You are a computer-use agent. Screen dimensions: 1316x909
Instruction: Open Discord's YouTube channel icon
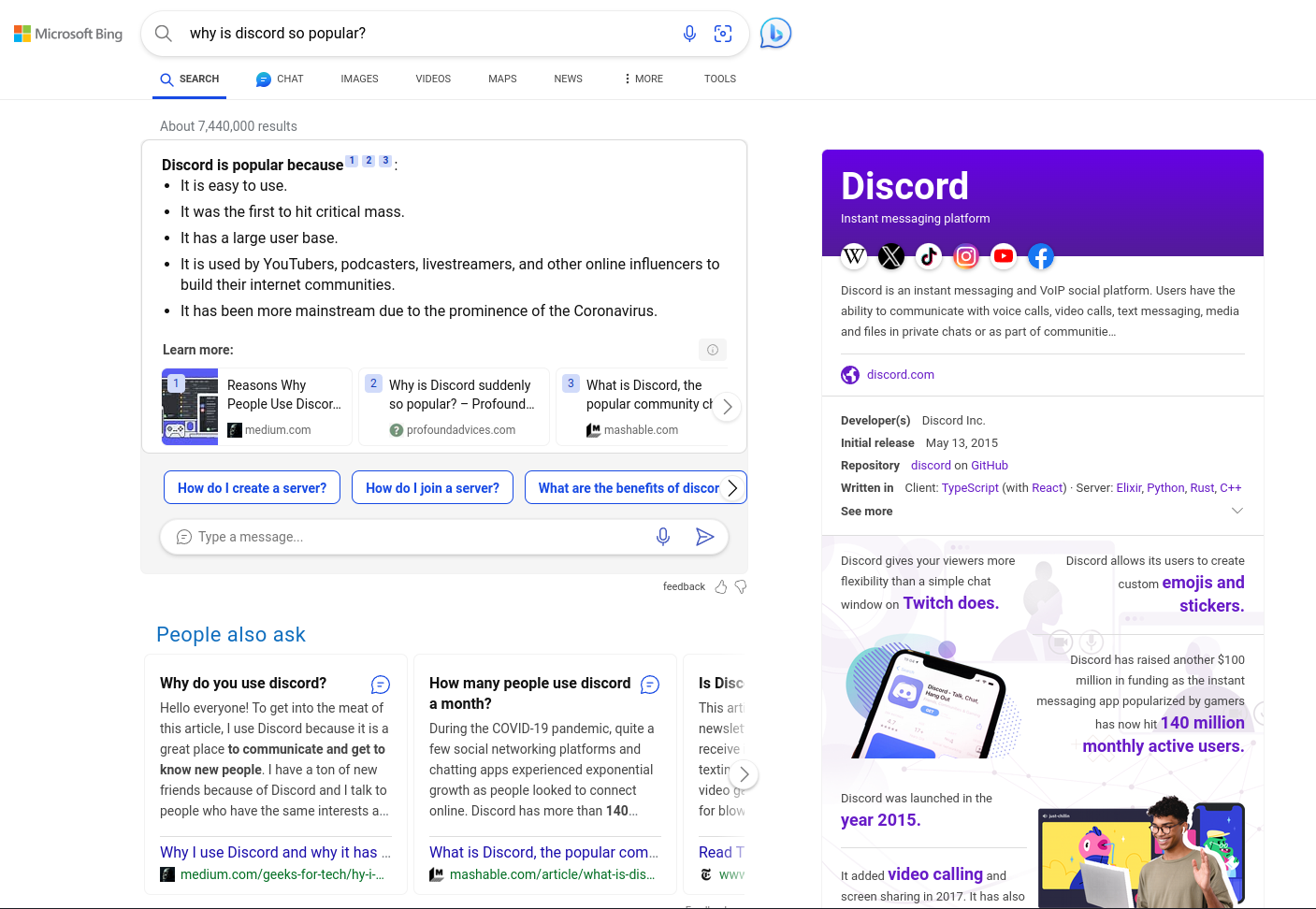pyautogui.click(x=1004, y=256)
